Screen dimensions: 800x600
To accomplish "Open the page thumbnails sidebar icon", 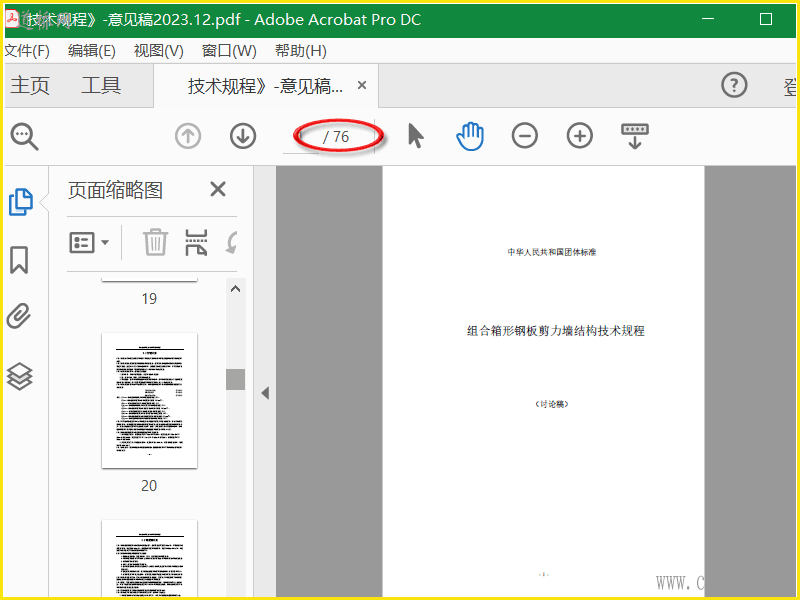I will tap(20, 202).
